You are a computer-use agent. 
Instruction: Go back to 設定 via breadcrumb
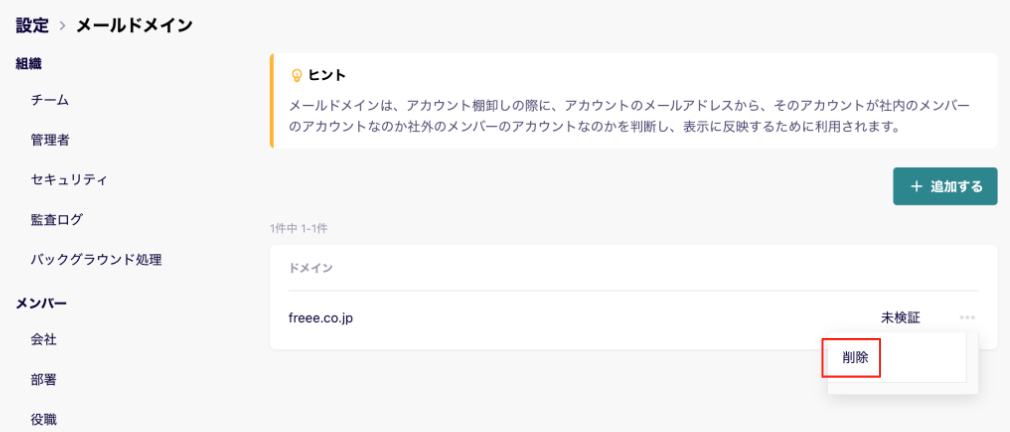pos(32,26)
